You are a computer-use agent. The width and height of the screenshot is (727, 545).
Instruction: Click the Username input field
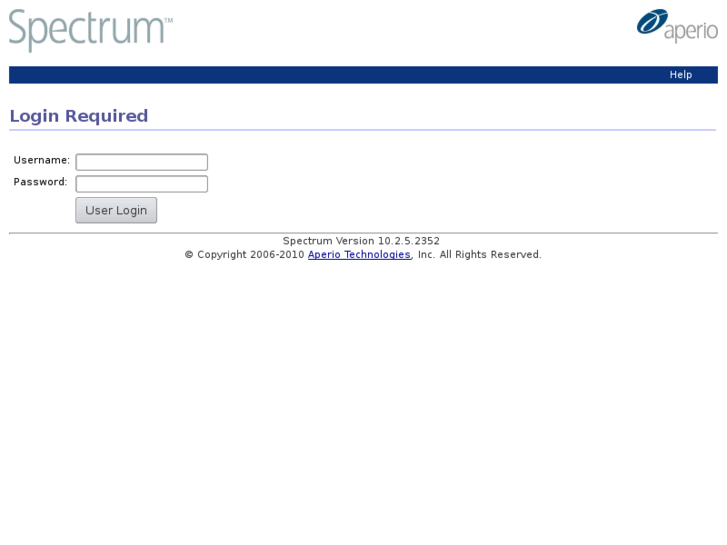[141, 162]
